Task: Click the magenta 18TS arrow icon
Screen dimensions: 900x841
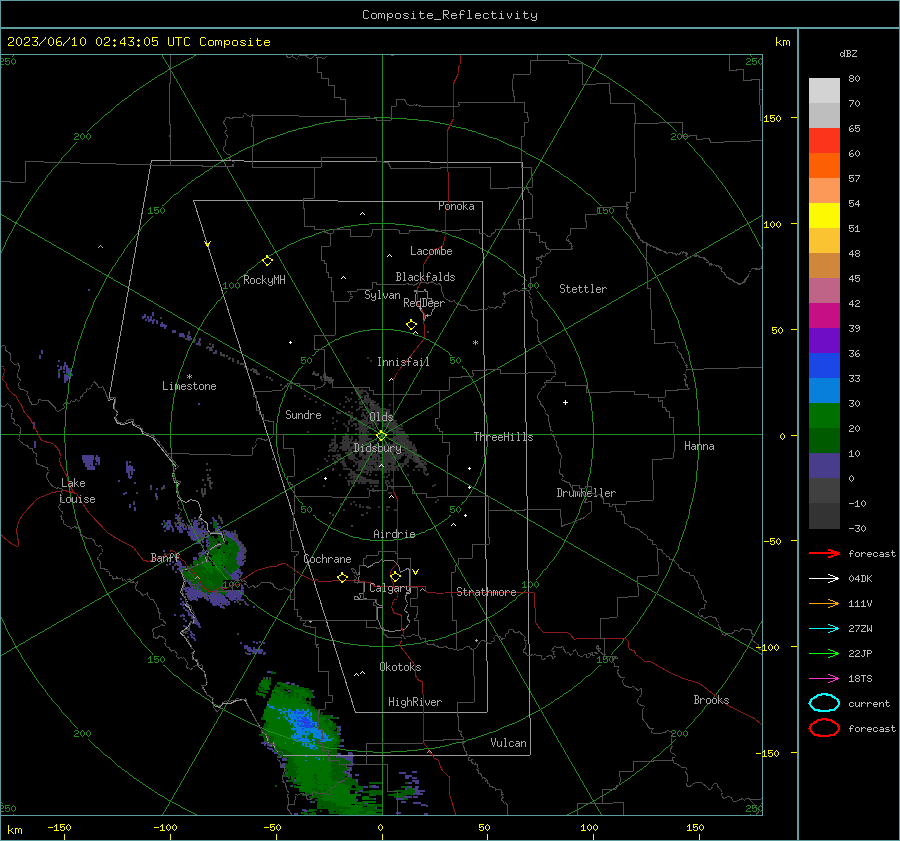Action: [x=824, y=679]
